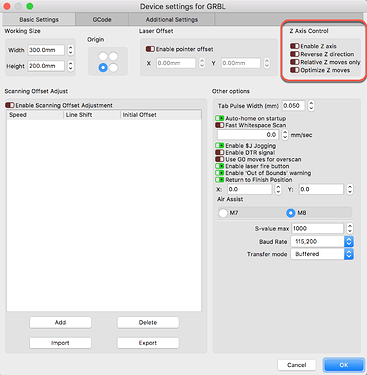Click the Tab Pulse Width field
The image size is (367, 375).
[x=293, y=106]
